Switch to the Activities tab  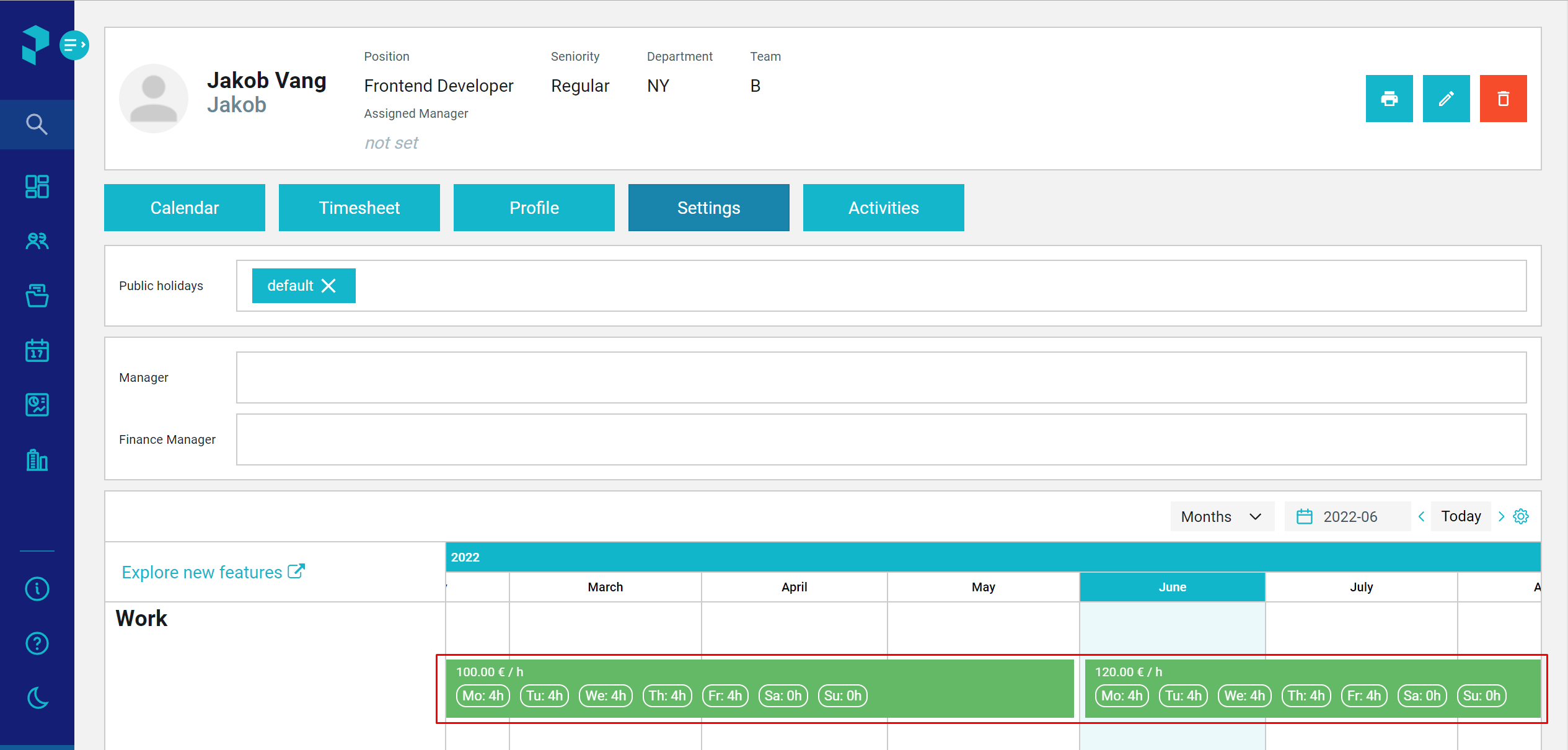coord(883,208)
